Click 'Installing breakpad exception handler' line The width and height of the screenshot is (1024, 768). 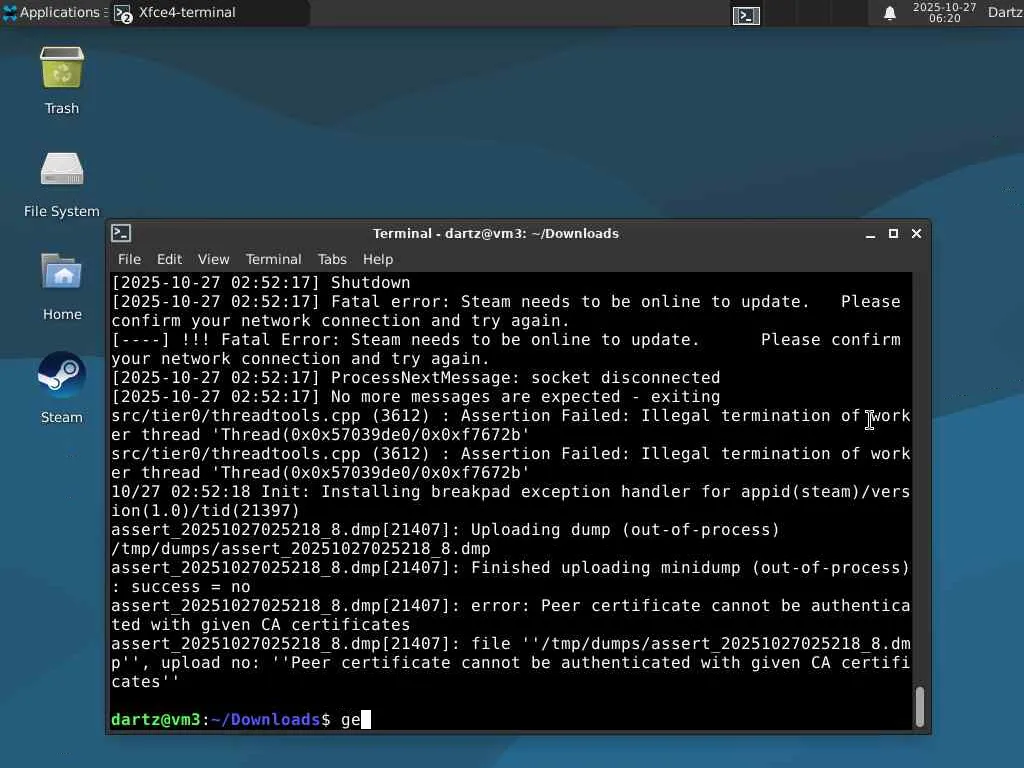511,501
